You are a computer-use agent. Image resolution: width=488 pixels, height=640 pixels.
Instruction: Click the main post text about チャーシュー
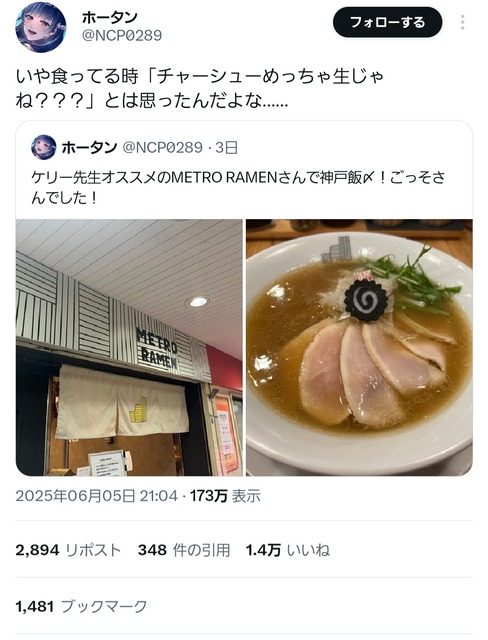click(x=200, y=89)
